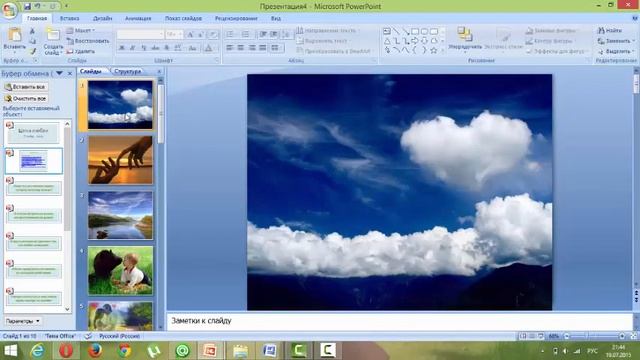Open the Упорядочить arrange icon
Image resolution: width=640 pixels, height=360 pixels.
coord(464,34)
